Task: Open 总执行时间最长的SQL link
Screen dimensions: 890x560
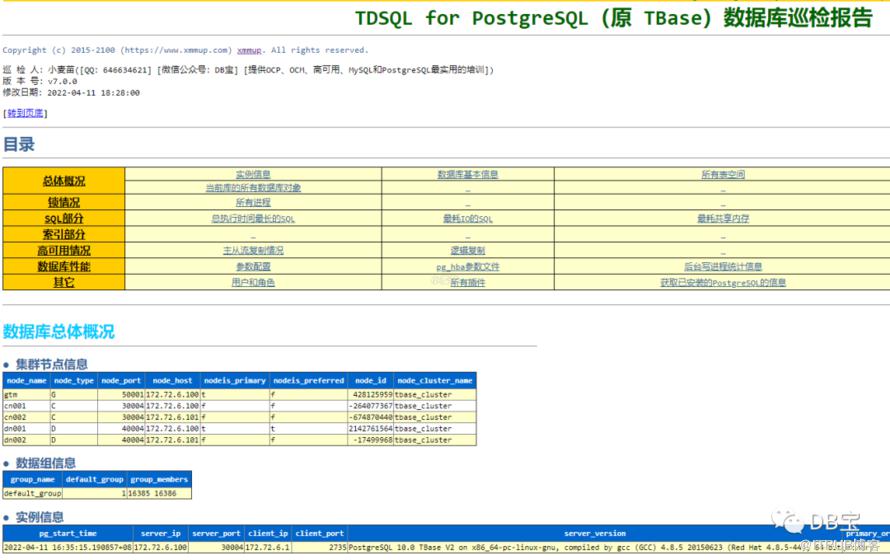Action: point(253,219)
